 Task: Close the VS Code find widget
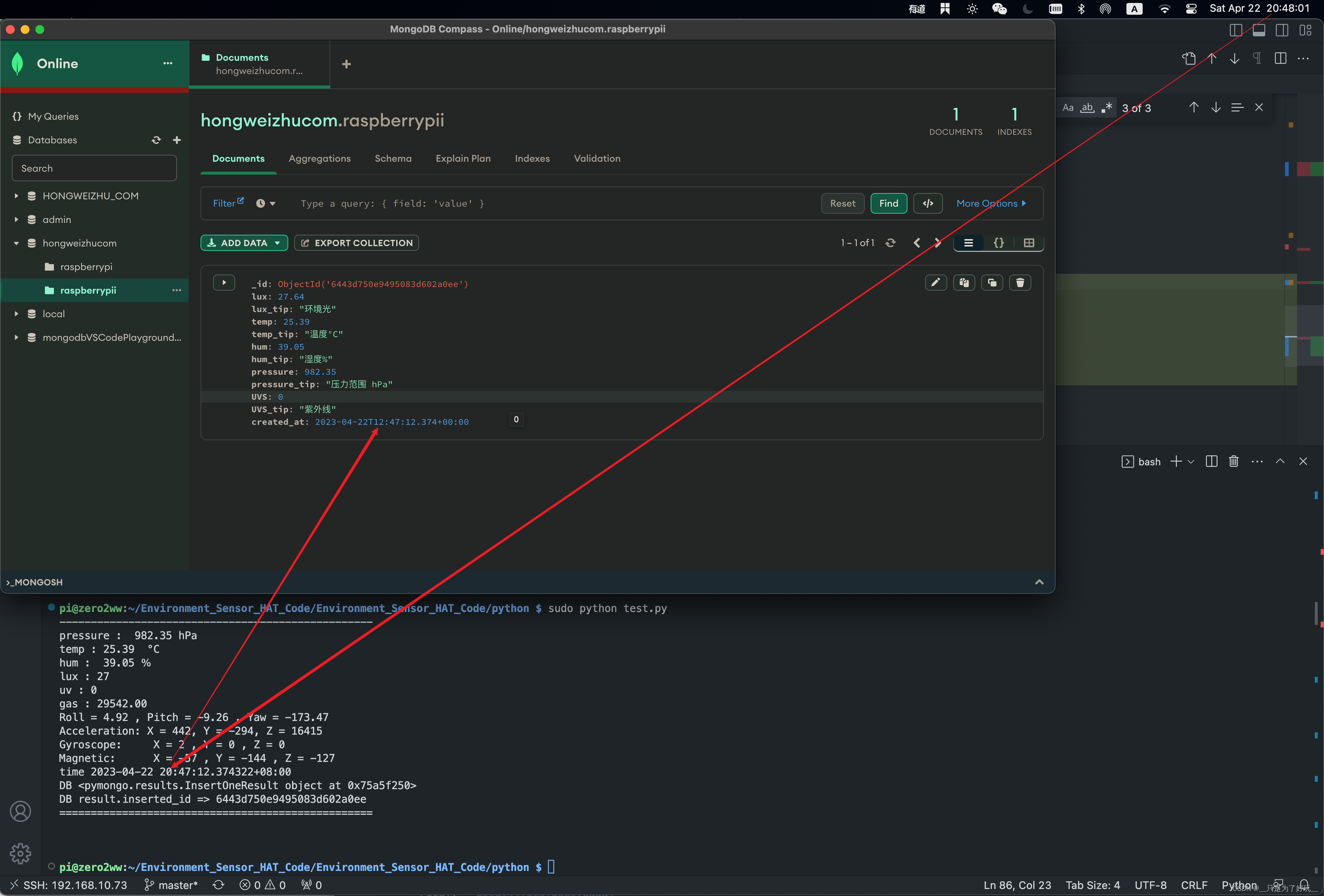point(1259,108)
